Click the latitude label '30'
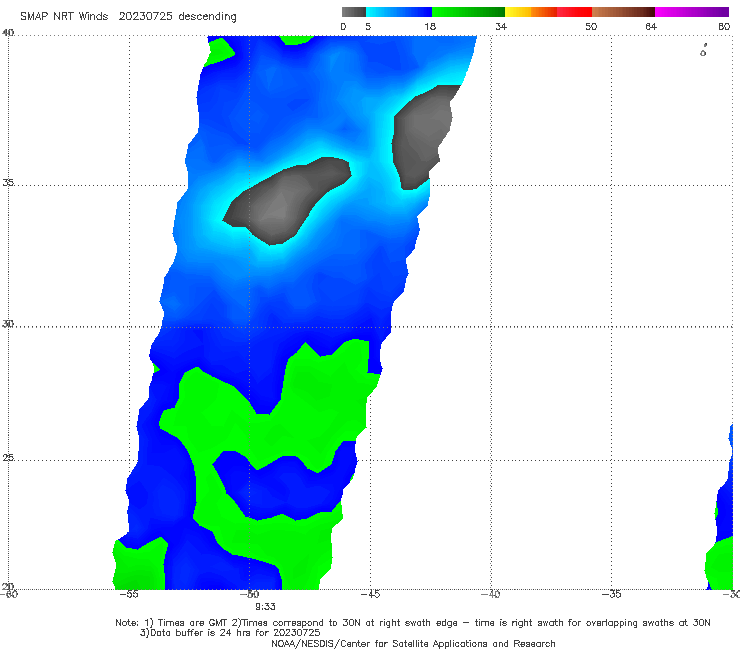The width and height of the screenshot is (740, 650). [x=8, y=323]
